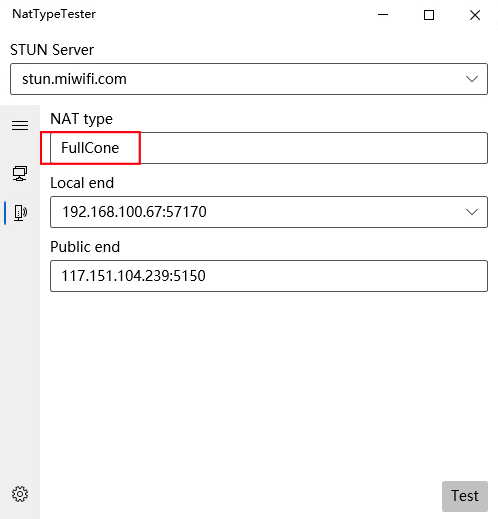Minimize the NatTypeTester window
Image resolution: width=498 pixels, height=519 pixels.
(383, 15)
